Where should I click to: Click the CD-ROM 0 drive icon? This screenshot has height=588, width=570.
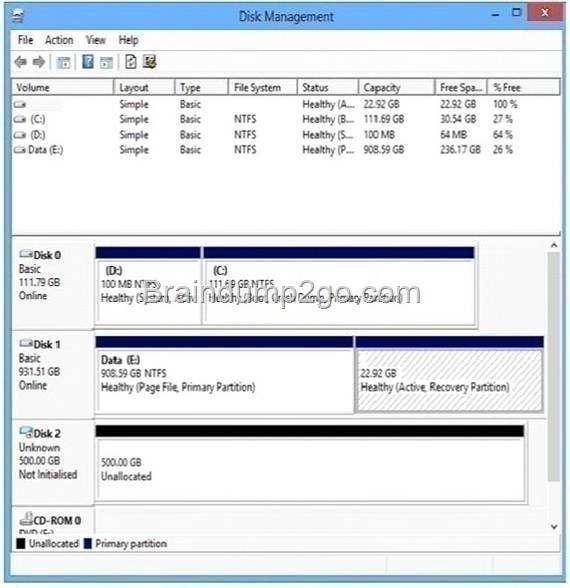click(26, 519)
